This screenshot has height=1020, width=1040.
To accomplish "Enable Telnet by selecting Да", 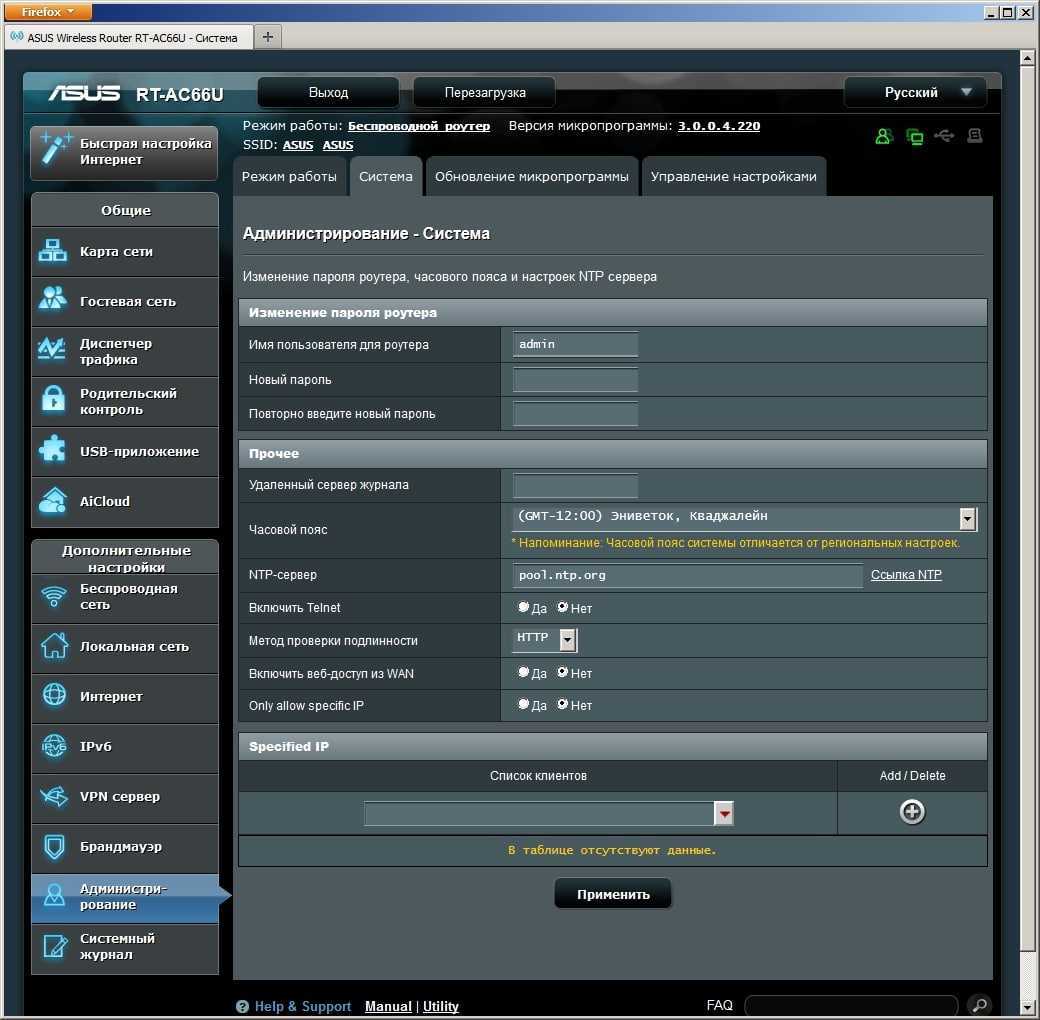I will tap(524, 607).
